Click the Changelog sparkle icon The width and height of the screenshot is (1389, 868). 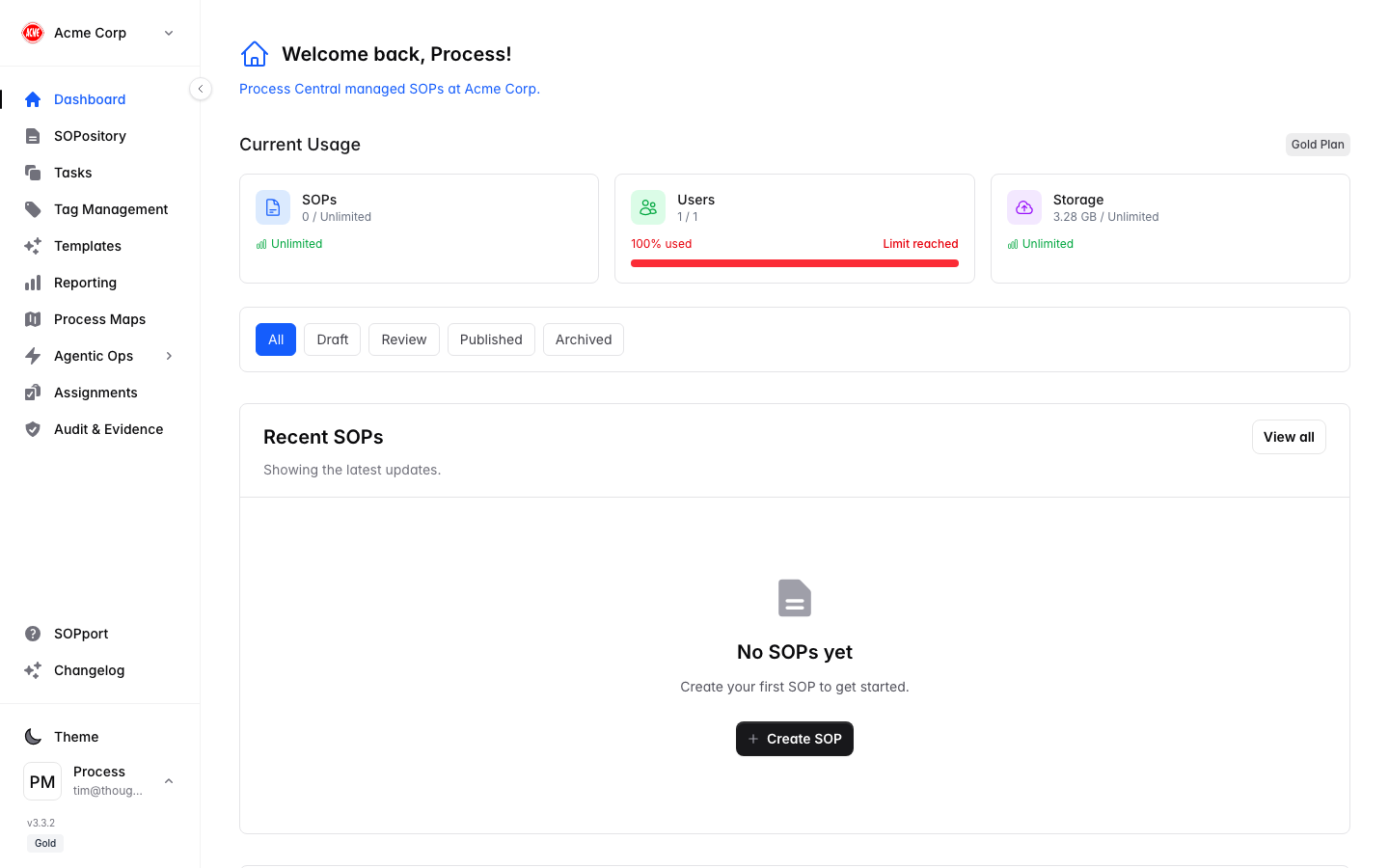click(33, 670)
